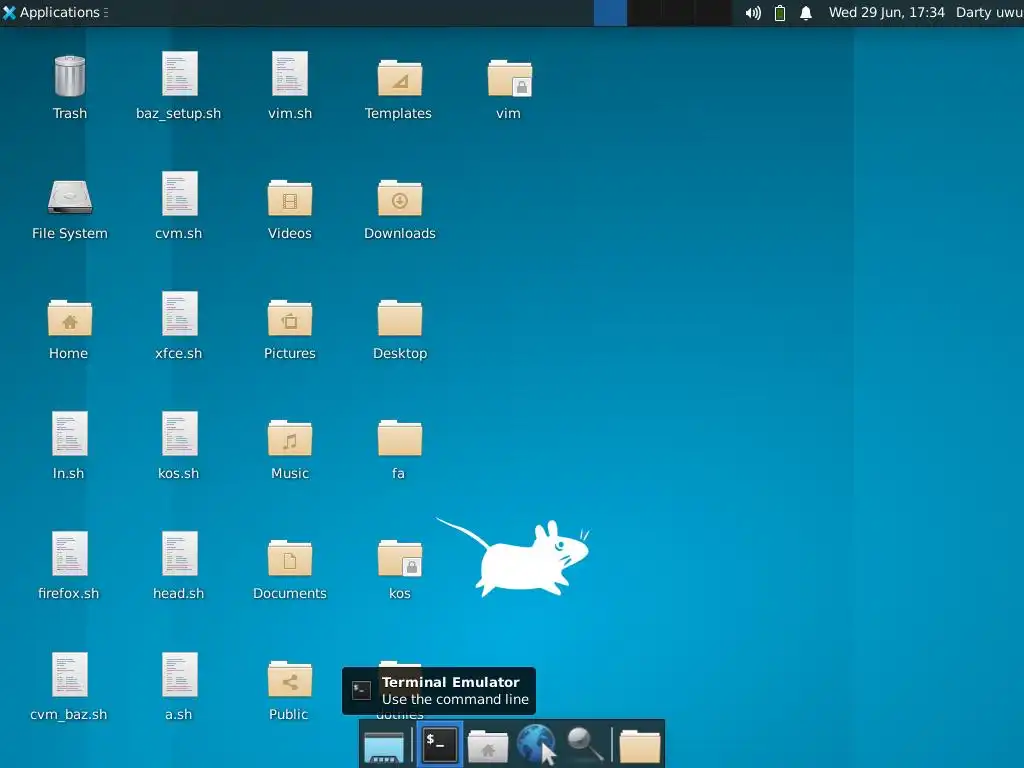The height and width of the screenshot is (768, 1024).
Task: Launch the Web Browser globe icon
Action: 536,744
